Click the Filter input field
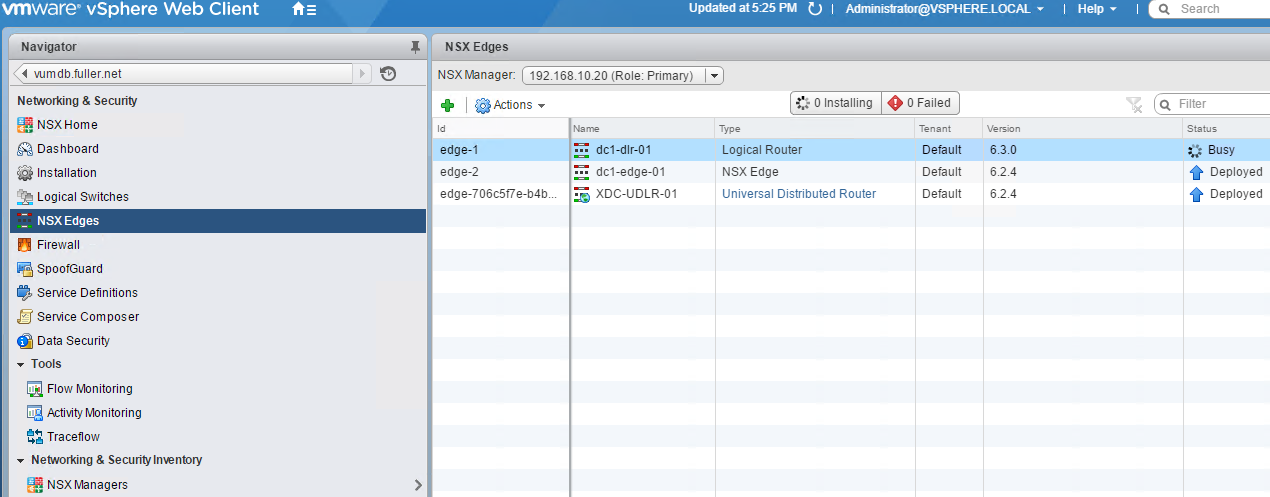Screen dimensions: 1270x497 coord(1212,104)
